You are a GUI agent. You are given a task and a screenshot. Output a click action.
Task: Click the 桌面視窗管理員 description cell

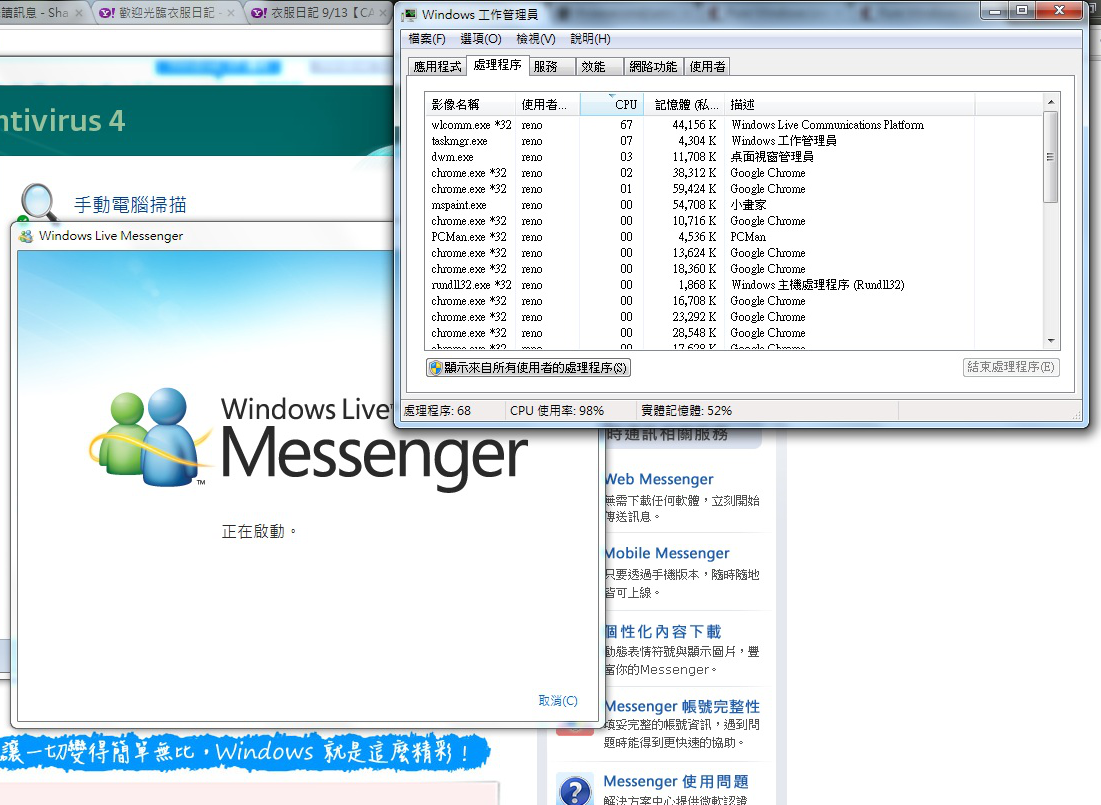[x=772, y=157]
